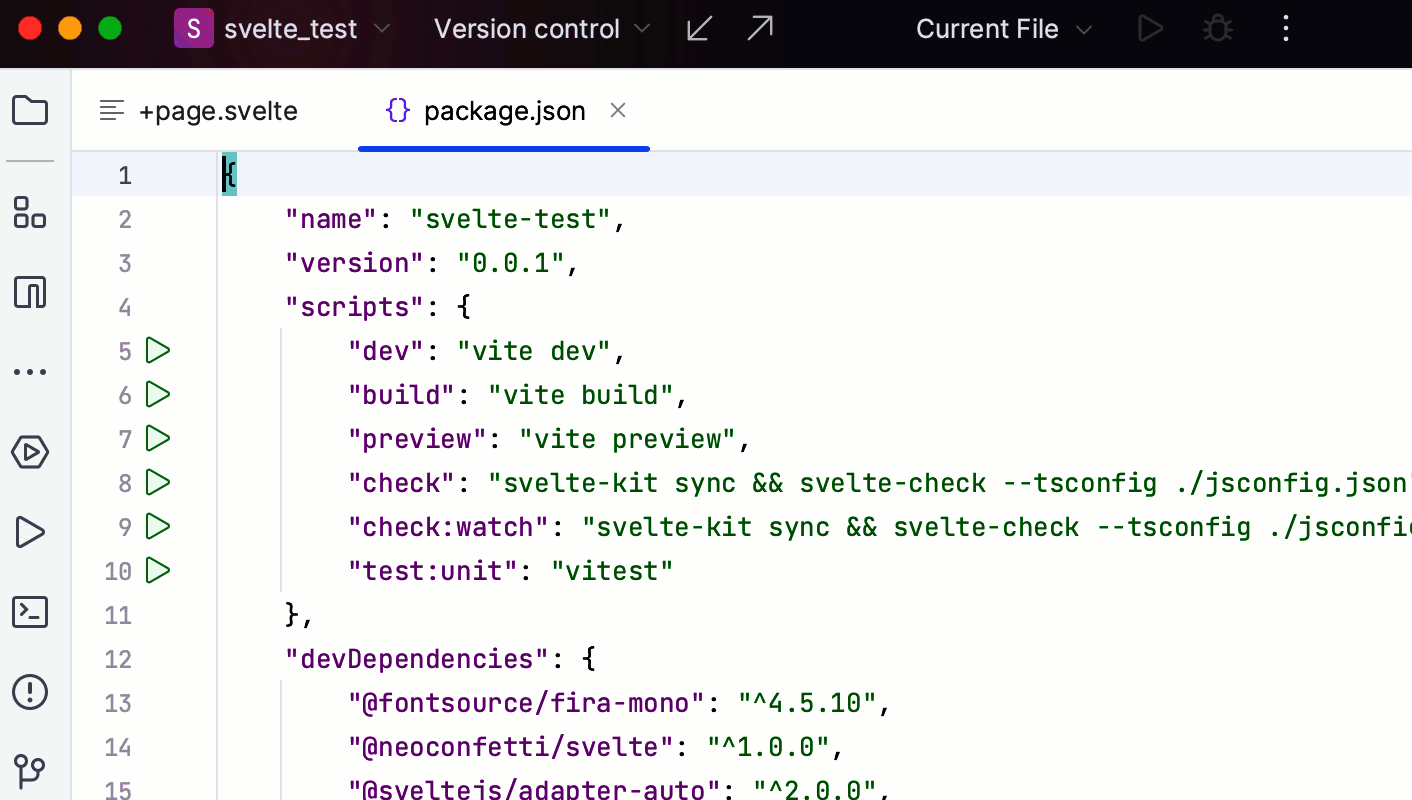
Task: Open the Bookmarks tool window icon
Action: (x=30, y=292)
